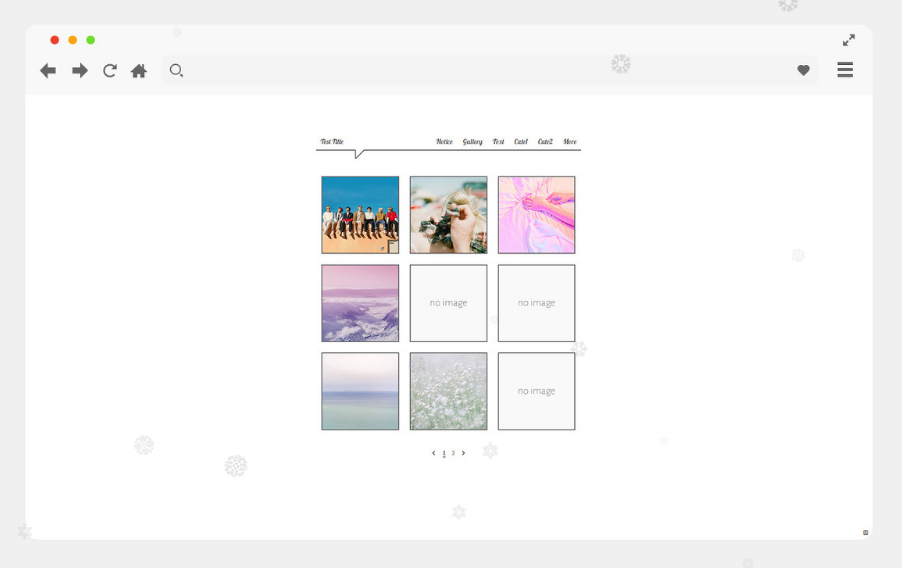
Task: Open the purple clouds mountain thumbnail
Action: pyautogui.click(x=360, y=303)
